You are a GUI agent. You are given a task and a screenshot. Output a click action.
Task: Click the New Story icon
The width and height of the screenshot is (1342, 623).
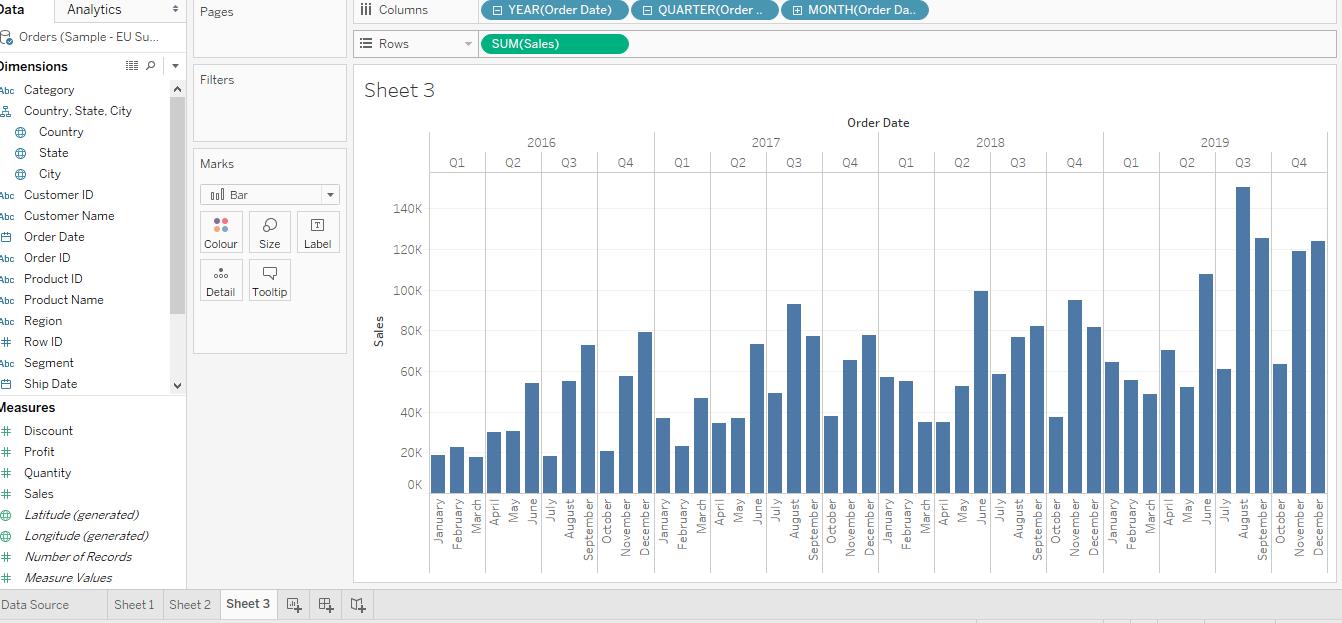358,604
